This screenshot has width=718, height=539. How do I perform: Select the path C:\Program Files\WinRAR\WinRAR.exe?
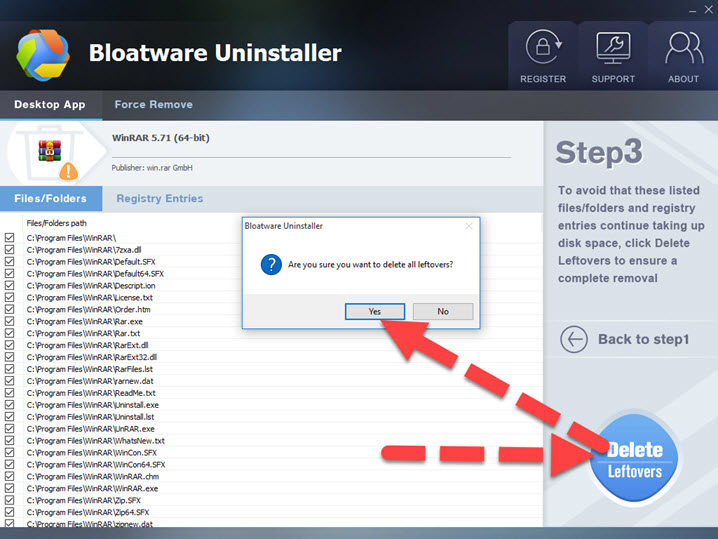(x=92, y=488)
